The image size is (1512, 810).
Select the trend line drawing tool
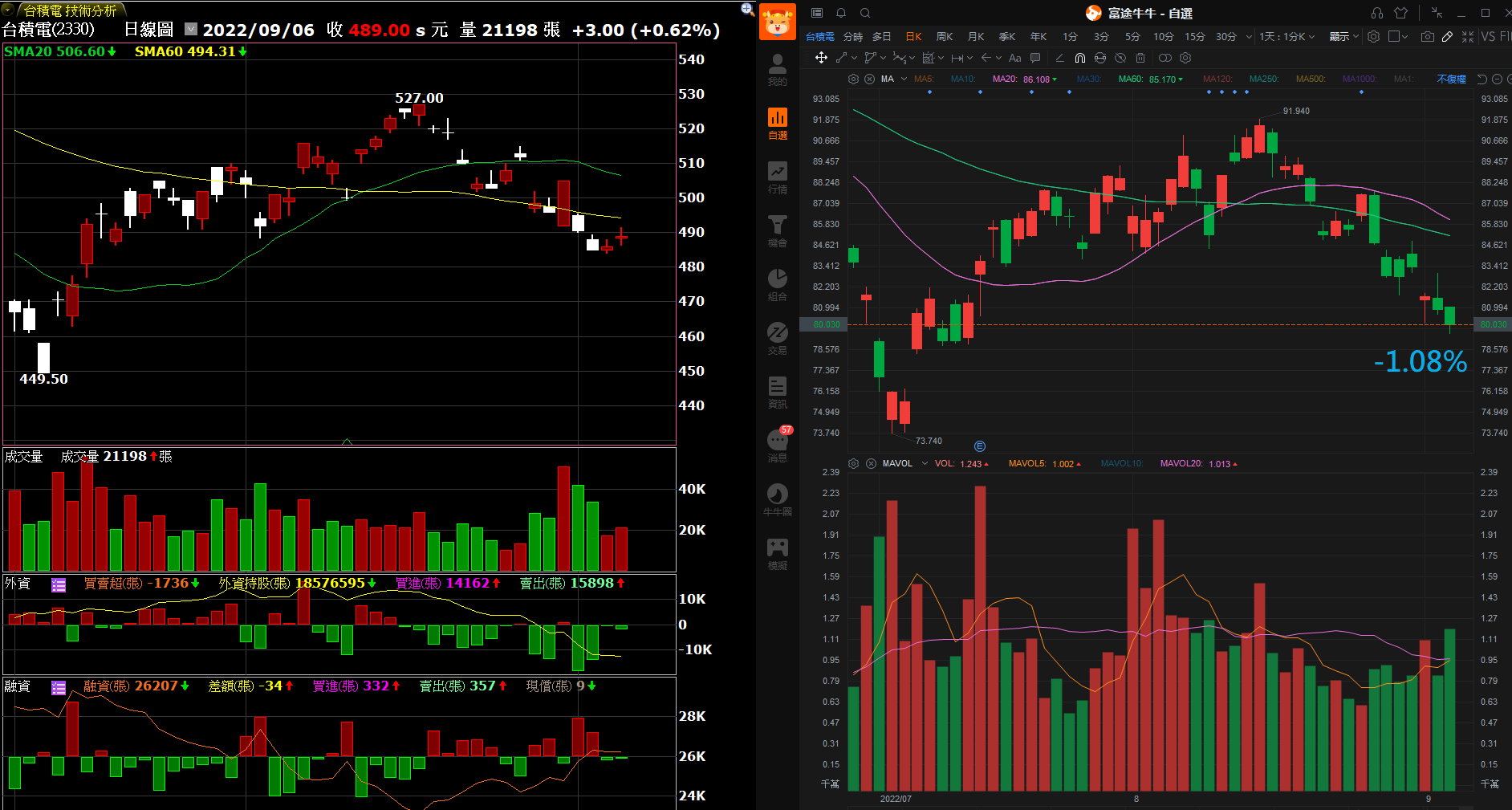click(x=841, y=58)
